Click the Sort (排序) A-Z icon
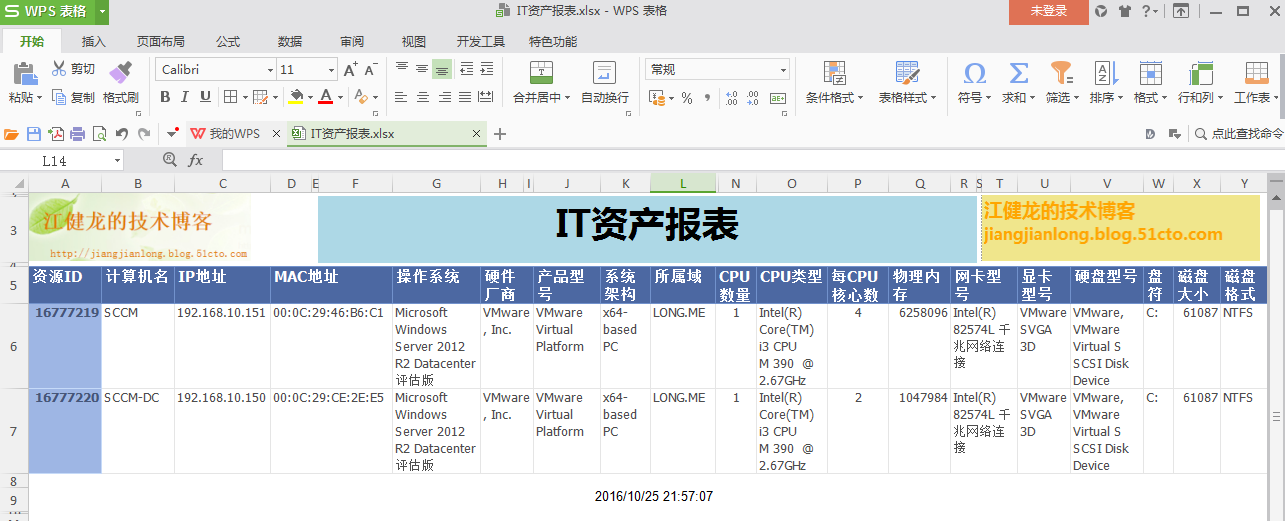Viewport: 1285px width, 521px height. pos(1105,73)
